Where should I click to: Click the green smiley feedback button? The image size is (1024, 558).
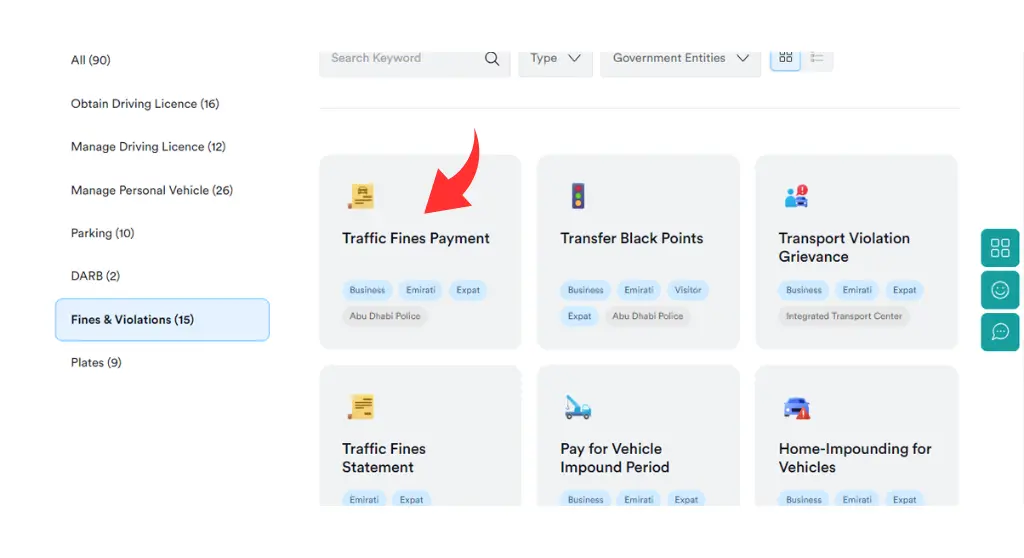(1000, 290)
